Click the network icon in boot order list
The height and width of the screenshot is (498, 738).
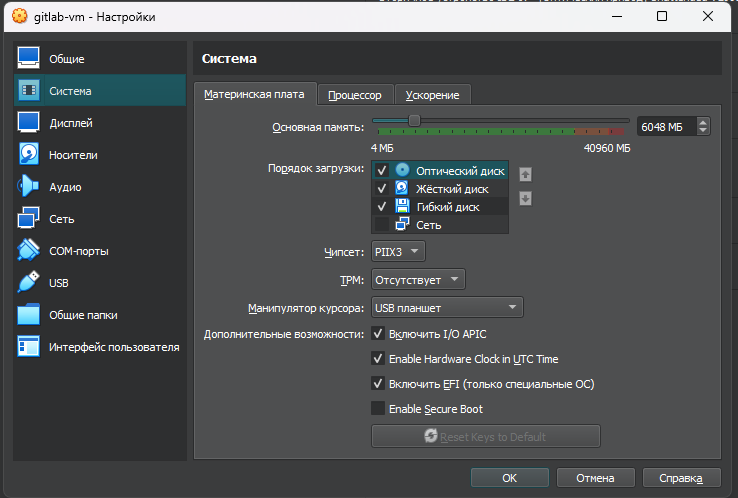402,224
